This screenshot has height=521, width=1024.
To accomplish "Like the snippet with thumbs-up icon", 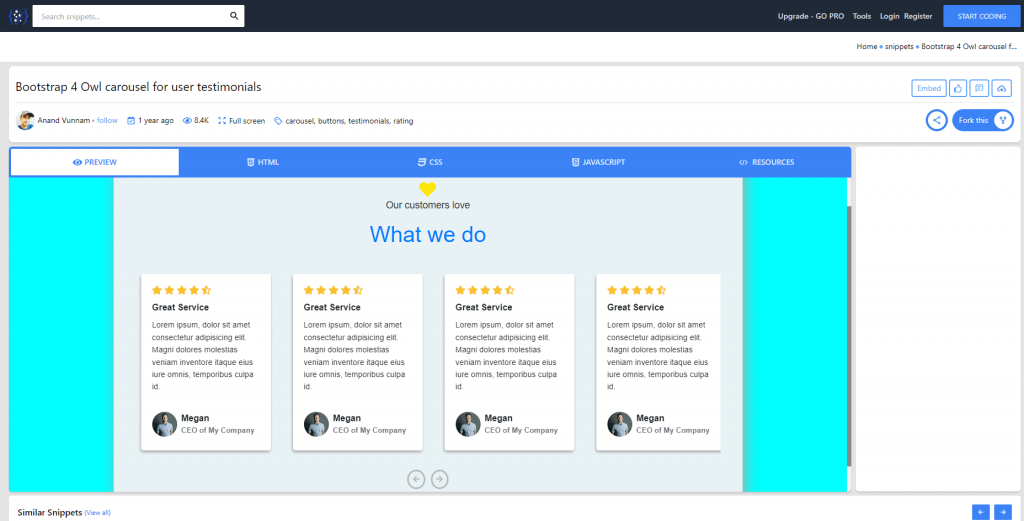I will click(958, 88).
